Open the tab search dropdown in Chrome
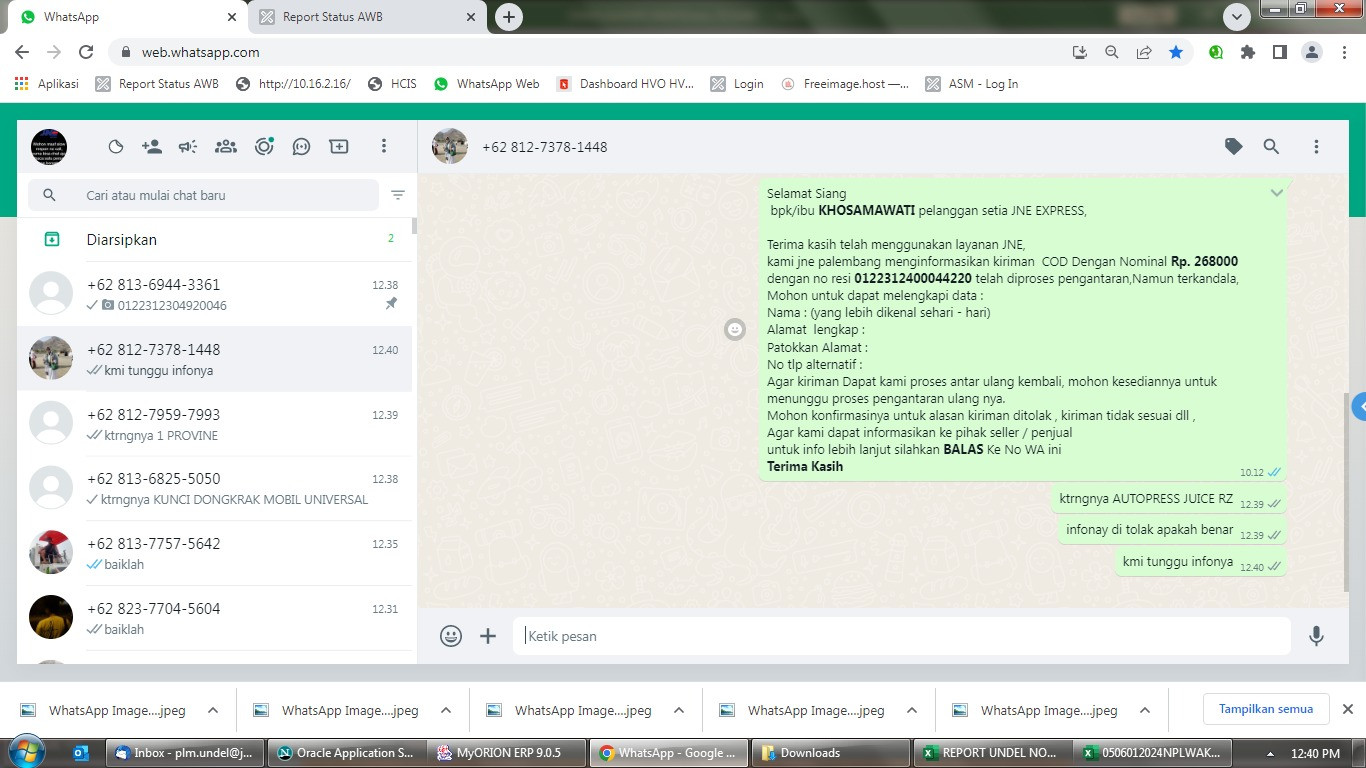The width and height of the screenshot is (1366, 768). pyautogui.click(x=1237, y=17)
